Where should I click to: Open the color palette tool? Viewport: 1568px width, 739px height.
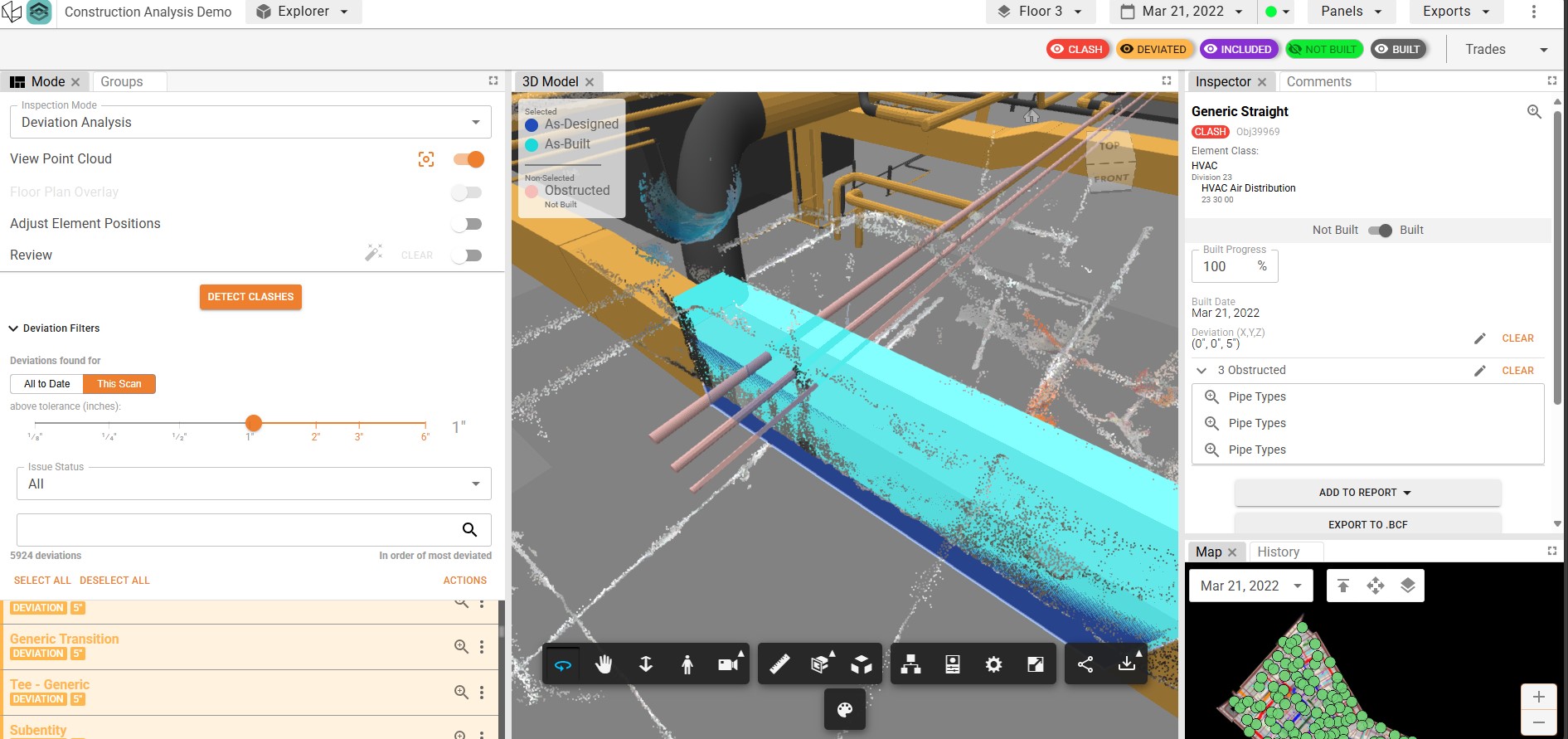[844, 710]
